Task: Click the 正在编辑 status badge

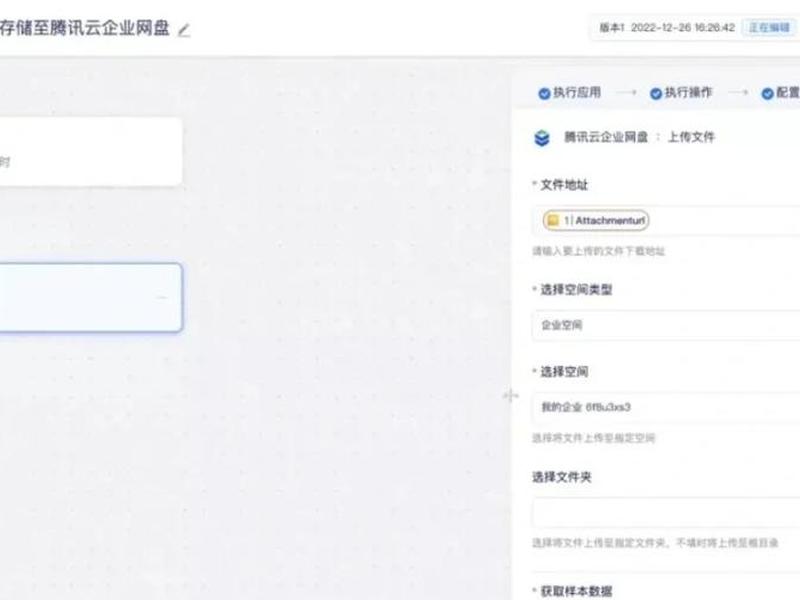Action: click(x=769, y=28)
